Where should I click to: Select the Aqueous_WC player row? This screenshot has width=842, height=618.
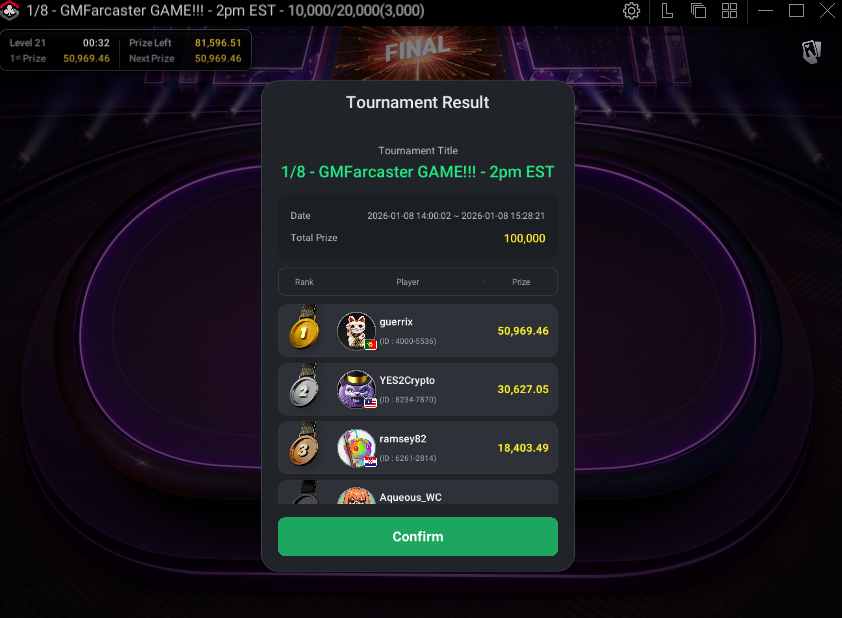[418, 492]
